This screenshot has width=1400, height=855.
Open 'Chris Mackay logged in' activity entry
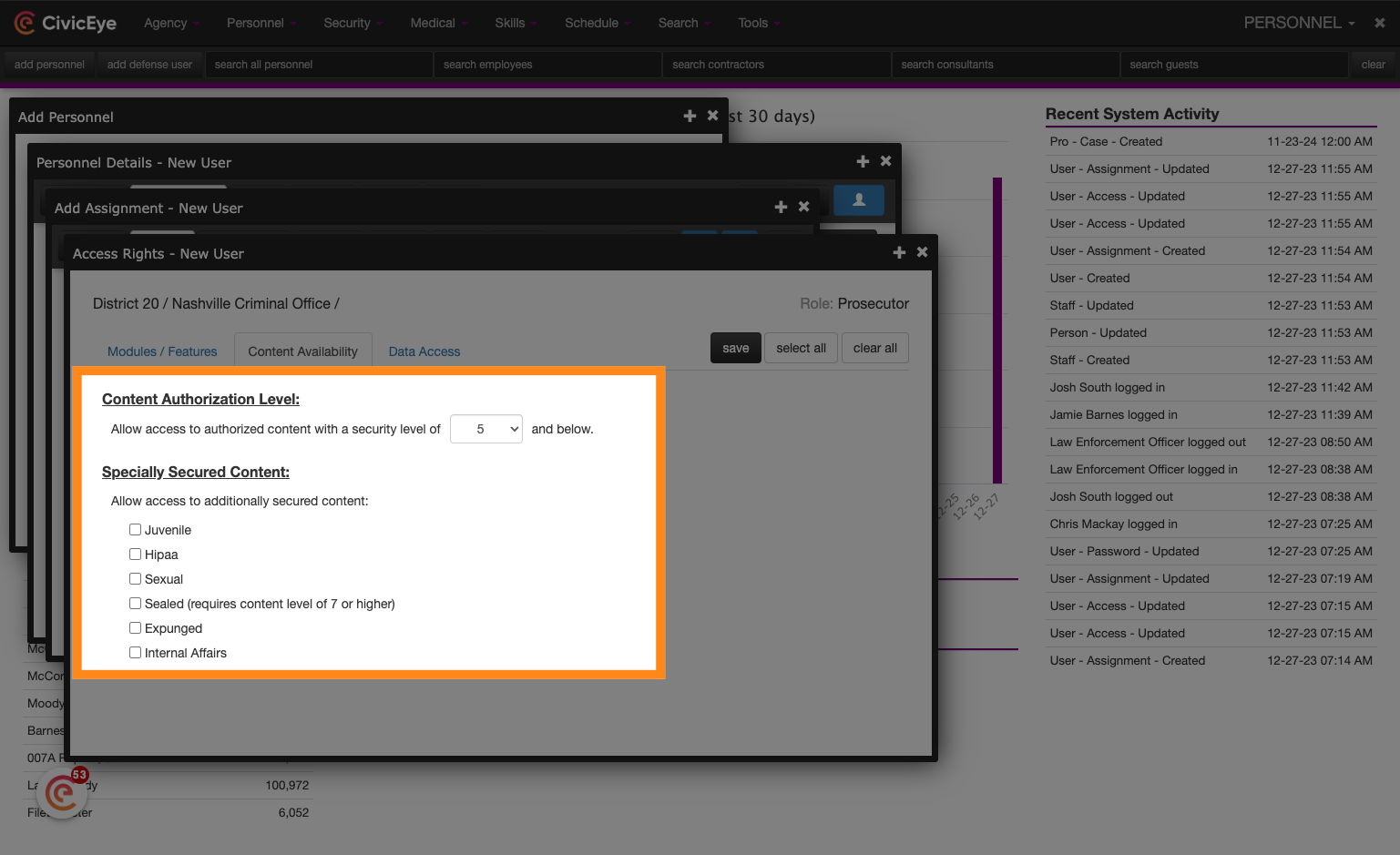(x=1211, y=524)
